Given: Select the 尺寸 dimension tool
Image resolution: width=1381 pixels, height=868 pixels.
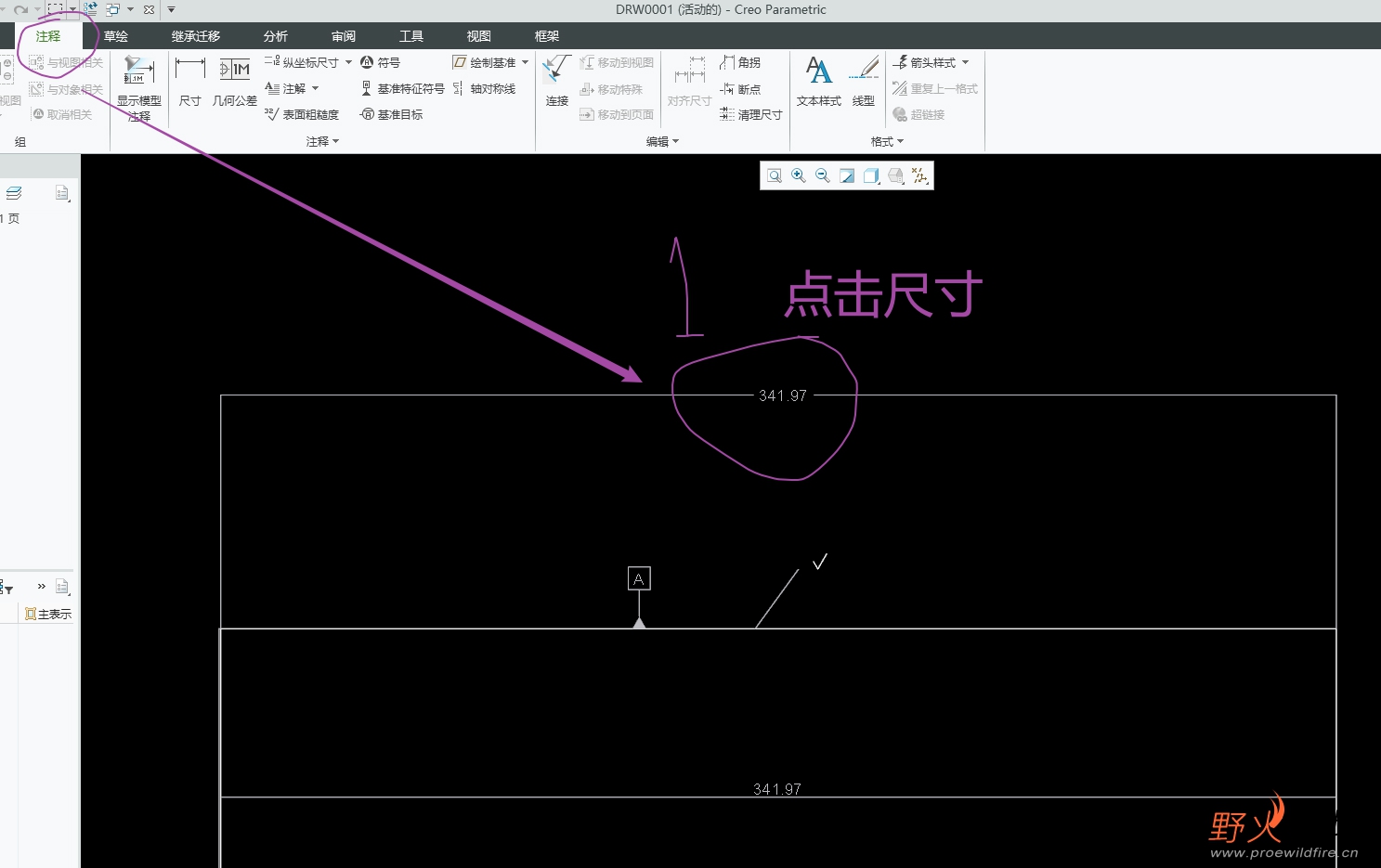Looking at the screenshot, I should [x=190, y=81].
